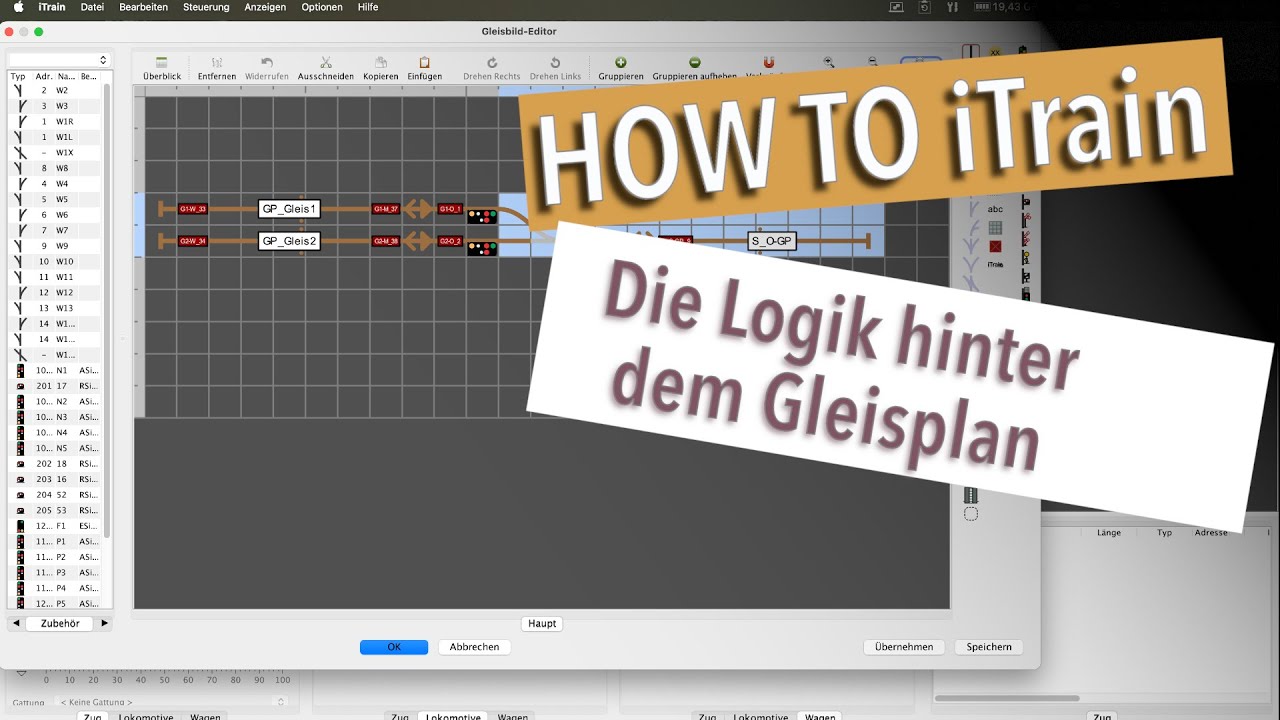Select the signal next to G2-O_2
The image size is (1280, 720).
[x=482, y=248]
